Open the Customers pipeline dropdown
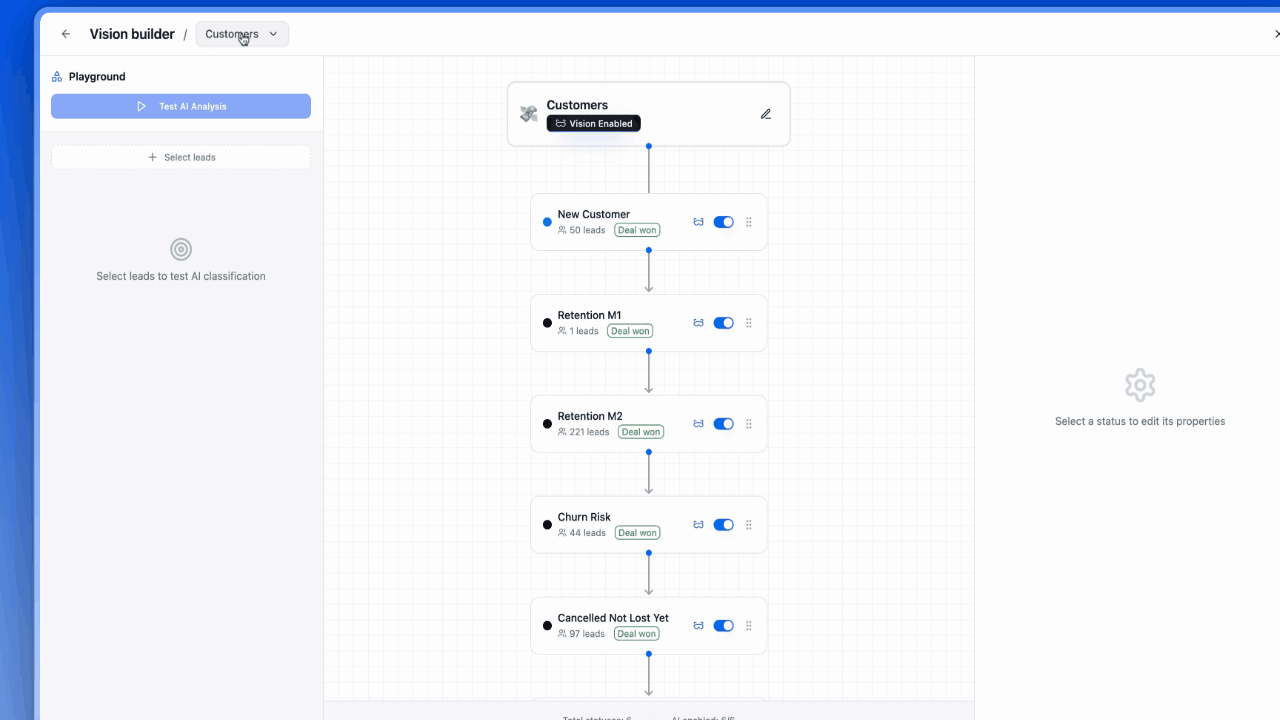The height and width of the screenshot is (720, 1280). 242,34
